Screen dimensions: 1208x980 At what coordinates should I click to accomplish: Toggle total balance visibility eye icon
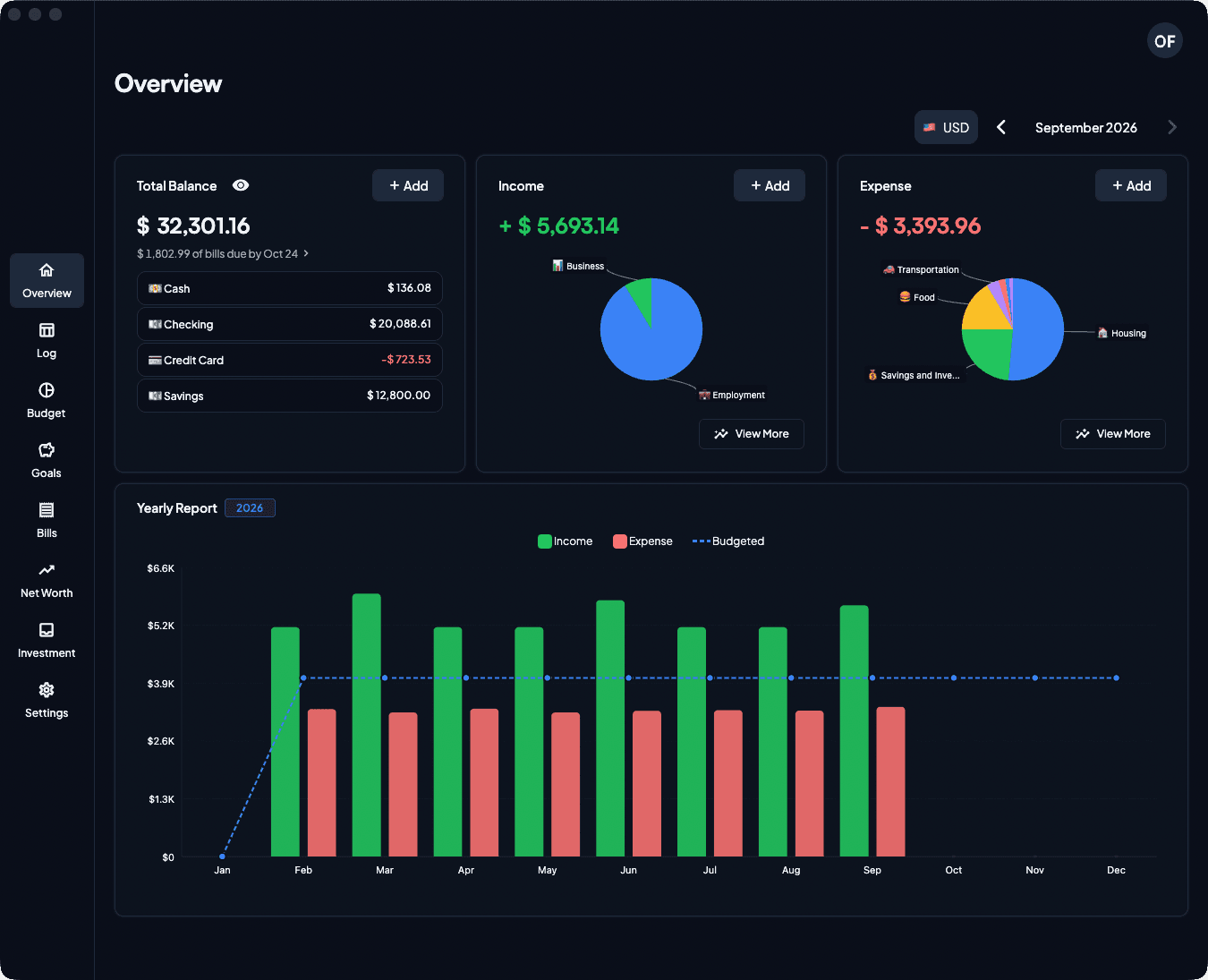tap(241, 185)
